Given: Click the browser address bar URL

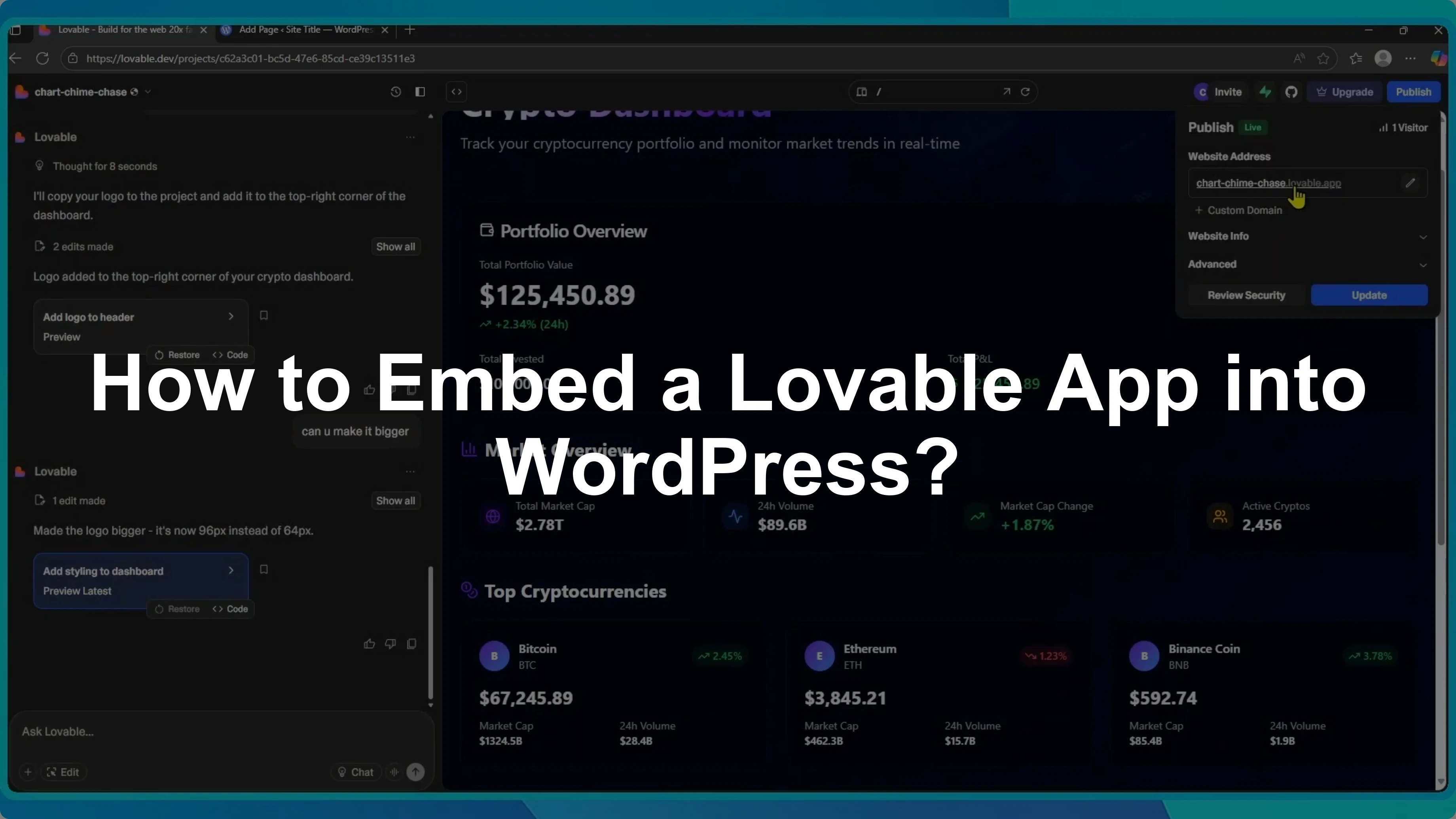Looking at the screenshot, I should (251, 58).
